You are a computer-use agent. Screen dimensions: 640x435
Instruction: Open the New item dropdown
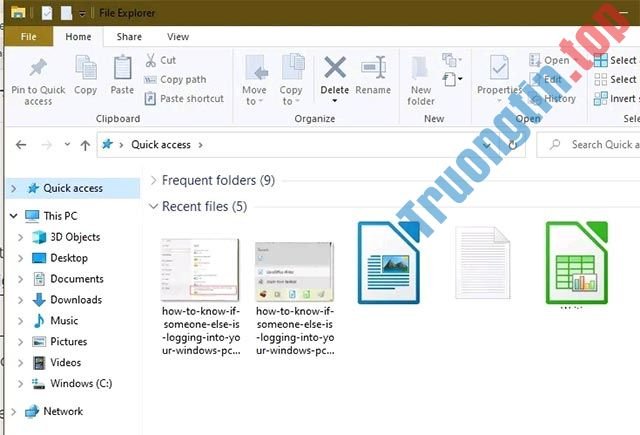(x=452, y=60)
